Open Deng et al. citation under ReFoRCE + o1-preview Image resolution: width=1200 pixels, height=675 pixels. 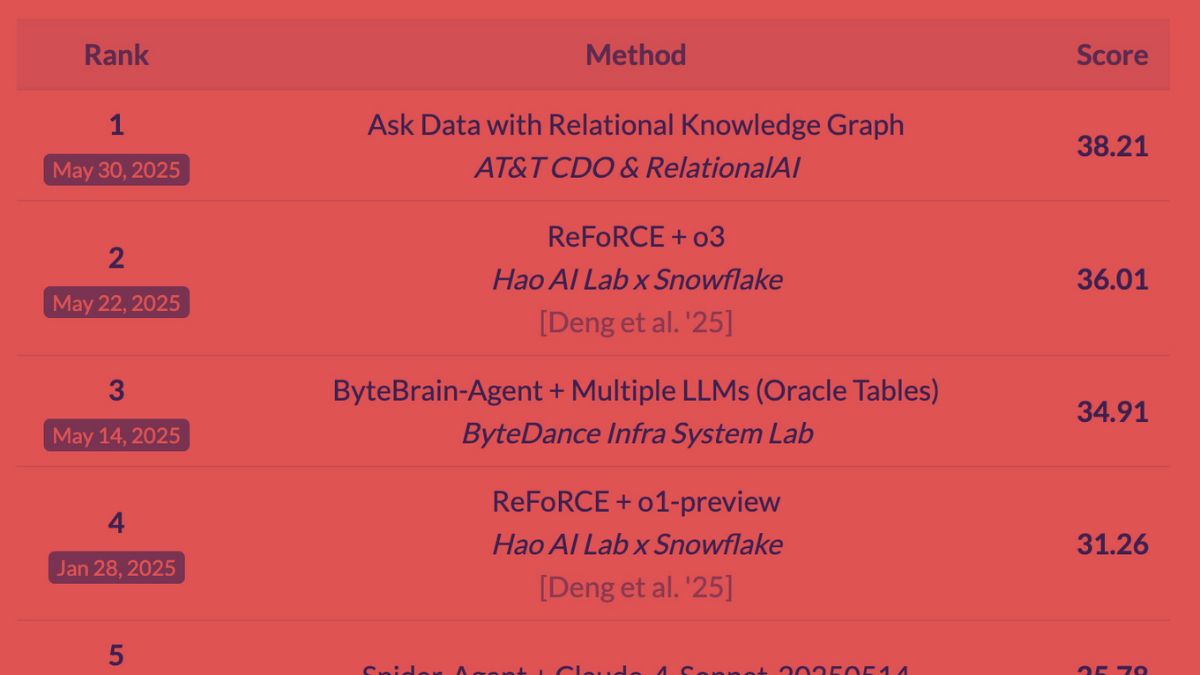[635, 587]
